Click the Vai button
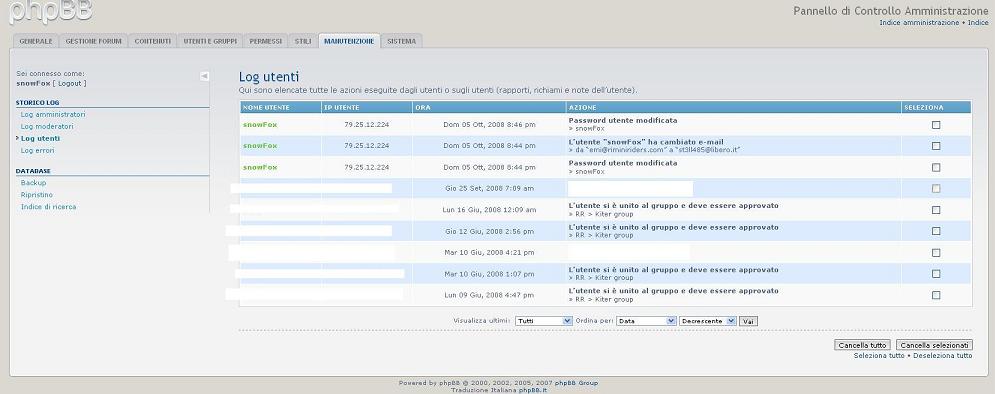The height and width of the screenshot is (394, 995). [x=748, y=322]
